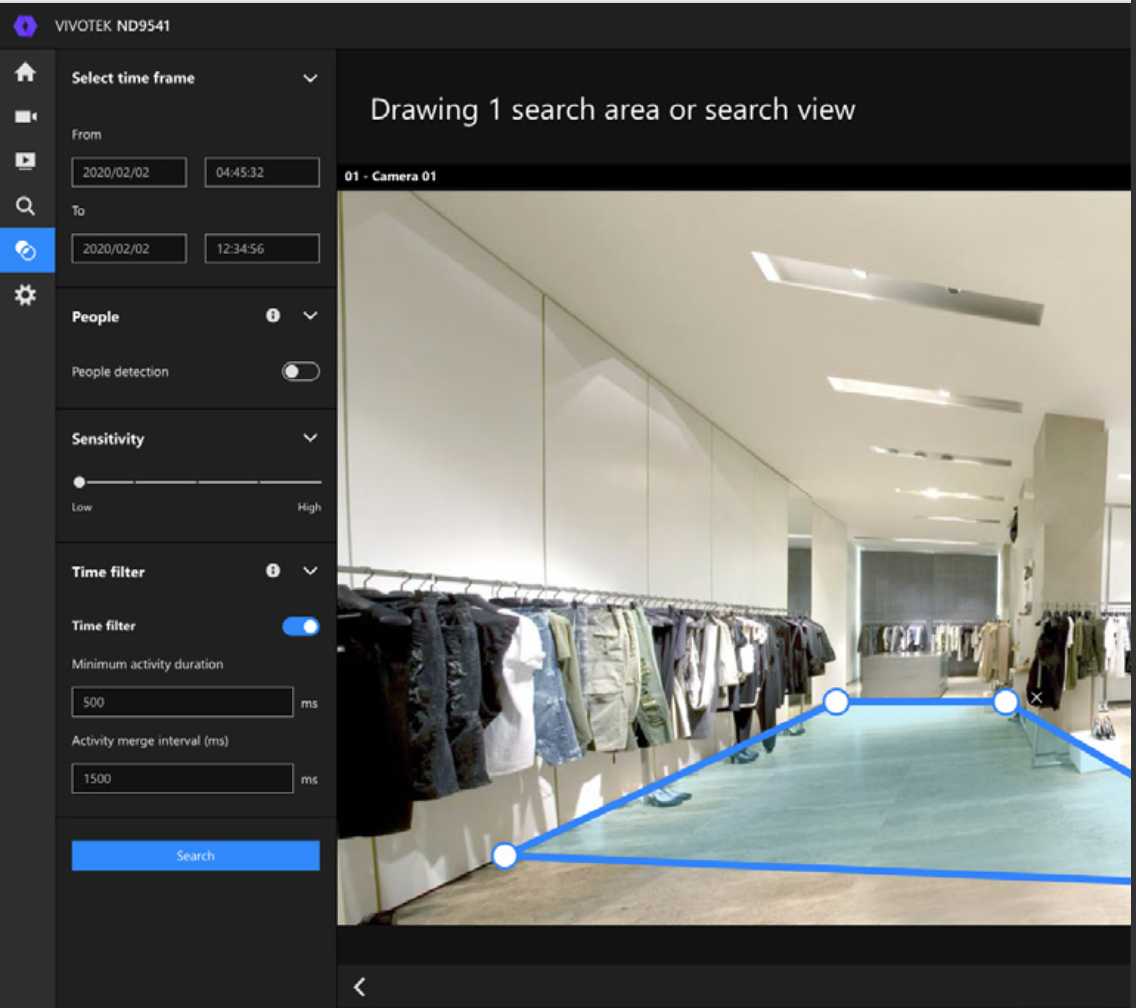The width and height of the screenshot is (1136, 1008).
Task: Remove polygon point with small x icon
Action: click(1037, 696)
